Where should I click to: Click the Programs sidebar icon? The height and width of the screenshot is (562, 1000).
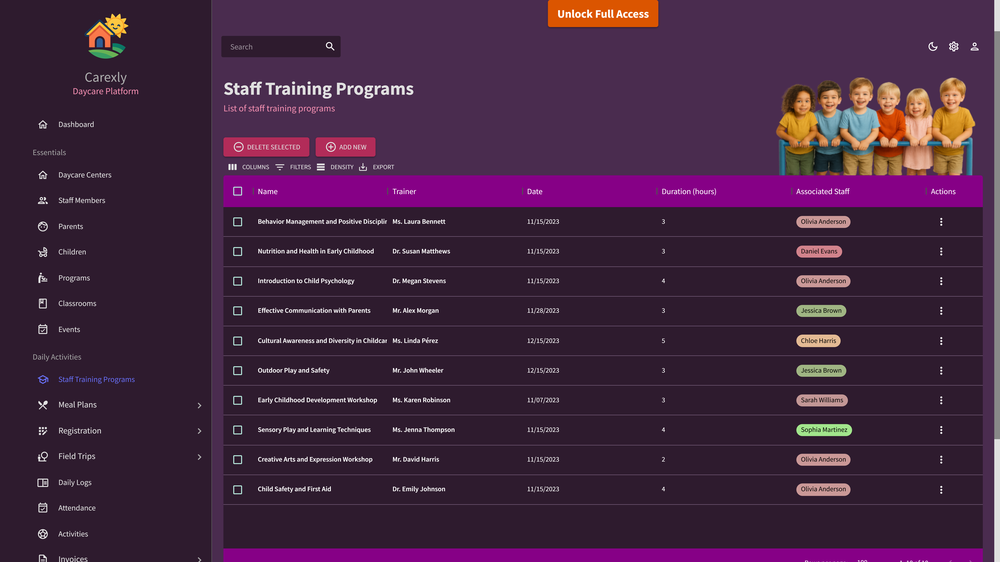[43, 278]
